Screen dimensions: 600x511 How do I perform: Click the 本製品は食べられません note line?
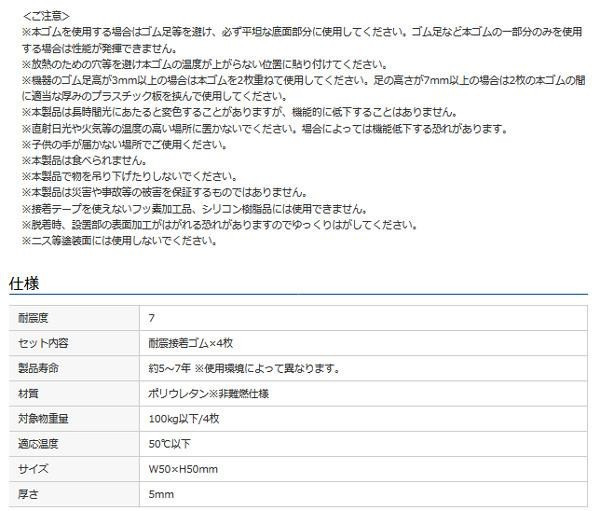click(x=88, y=159)
